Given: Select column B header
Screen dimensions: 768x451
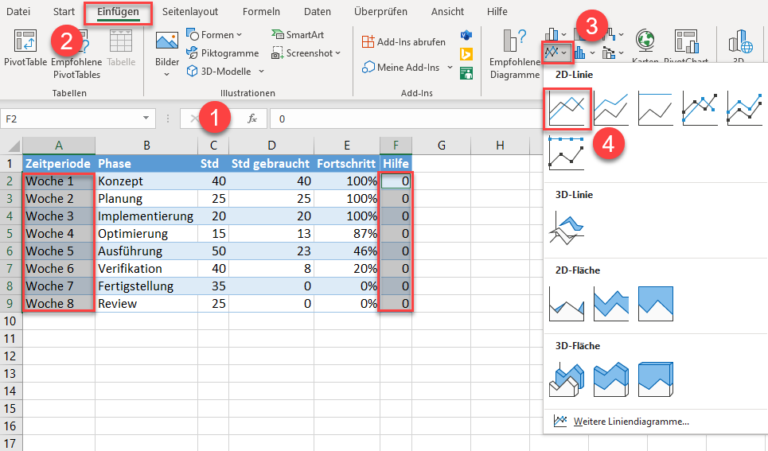Looking at the screenshot, I should tap(146, 145).
